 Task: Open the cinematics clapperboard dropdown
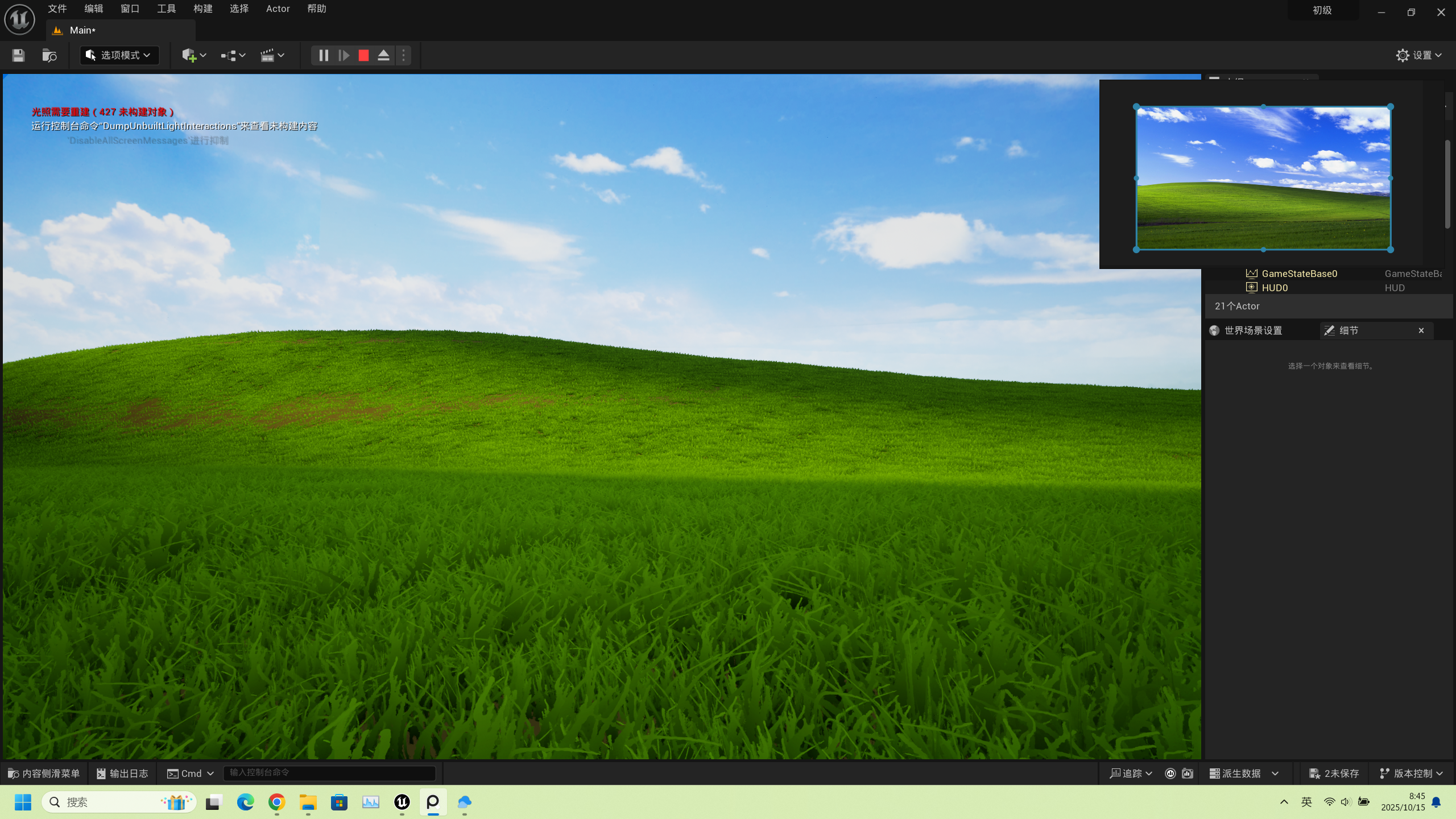272,55
